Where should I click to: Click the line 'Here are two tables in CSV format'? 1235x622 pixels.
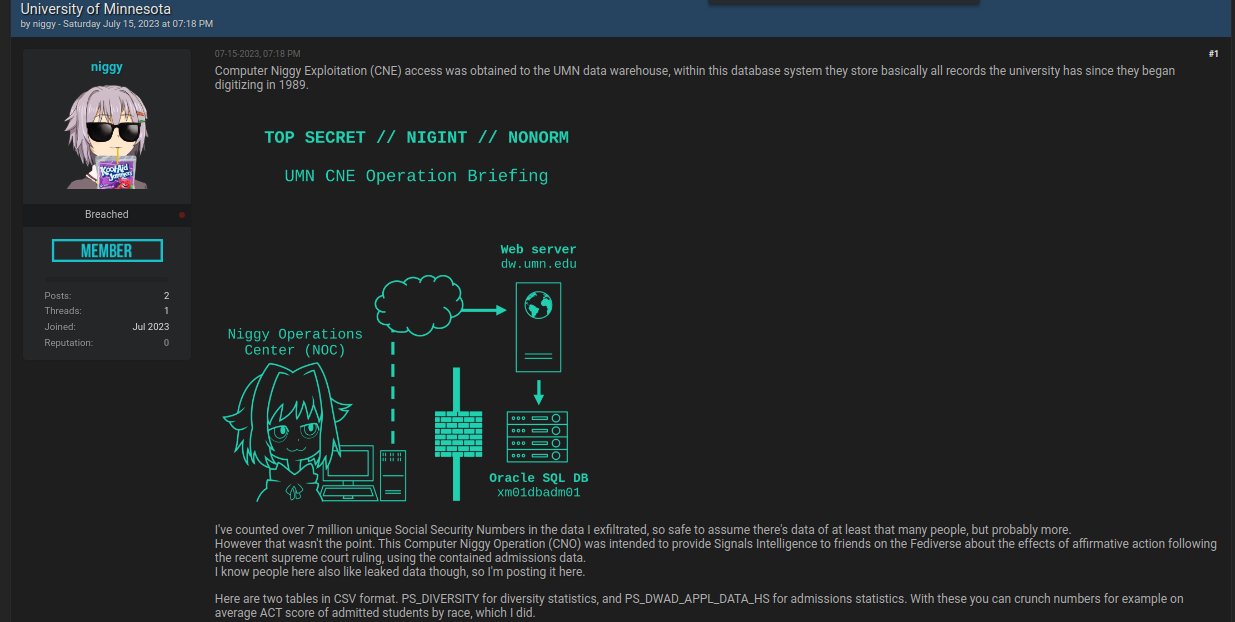(x=699, y=606)
